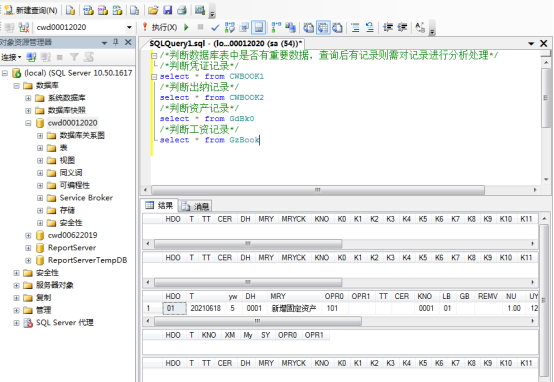This screenshot has height=382, width=554.
Task: Click the Connect Object Explorer icon next to 连接
Action: 31,57
